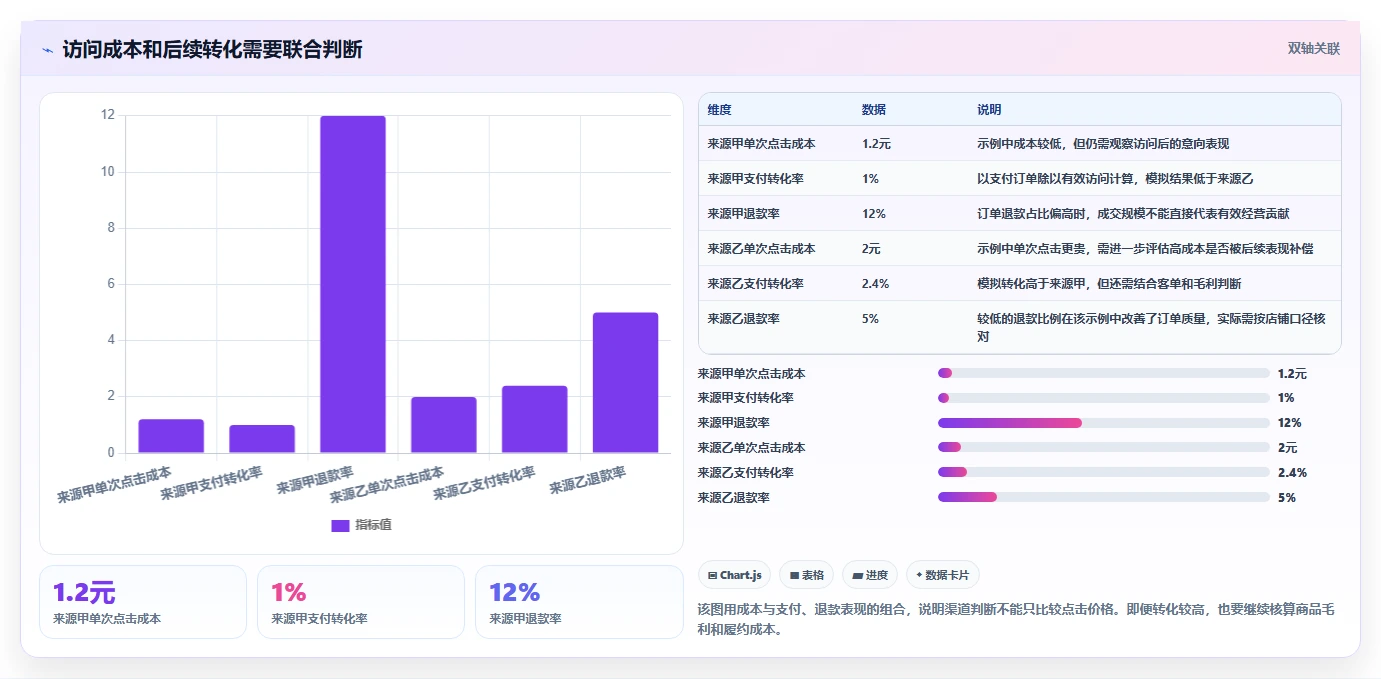Click the 2.4% cell in the table
This screenshot has height=679, width=1381.
point(875,284)
